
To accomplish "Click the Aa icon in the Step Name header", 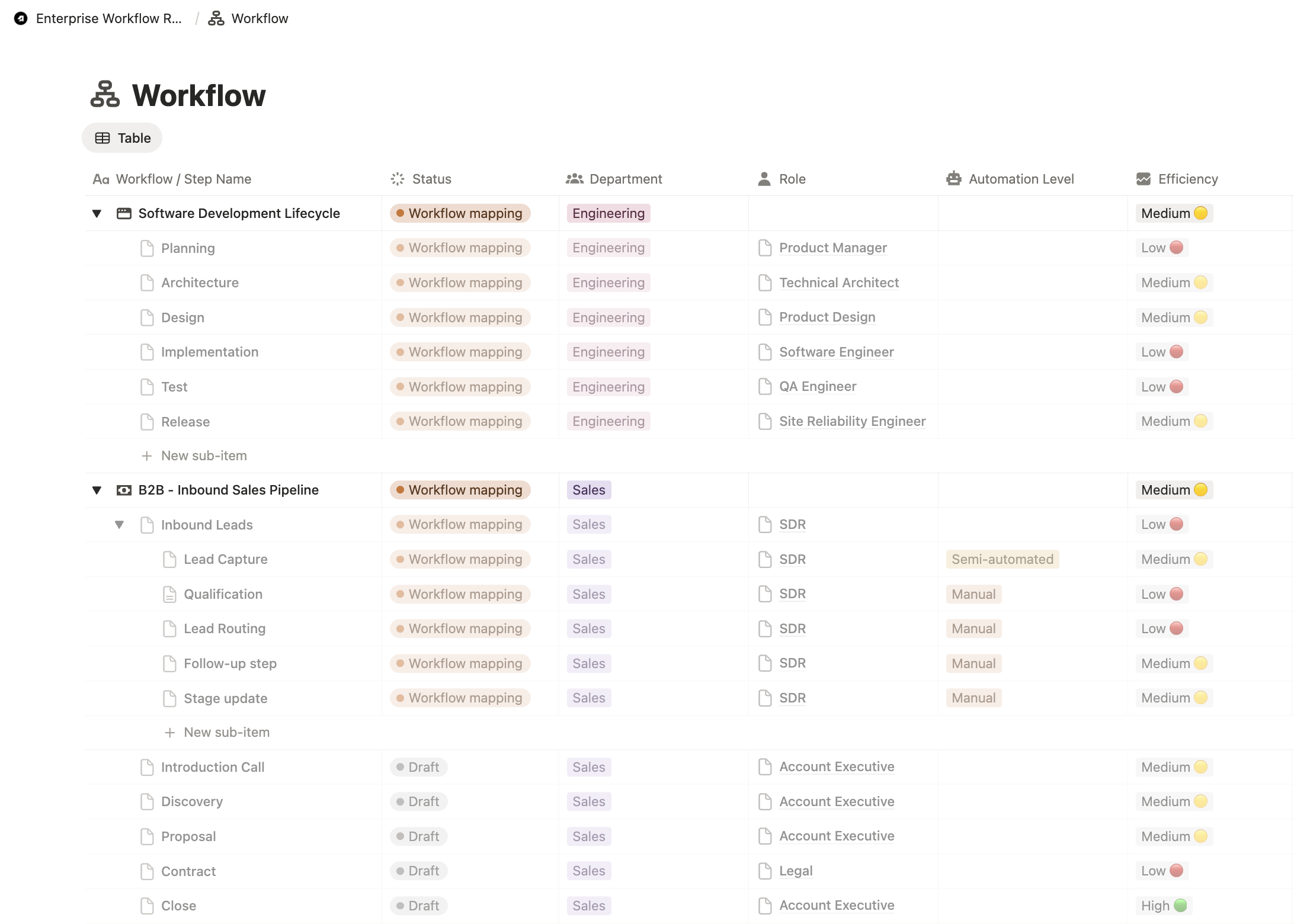I will tap(100, 178).
